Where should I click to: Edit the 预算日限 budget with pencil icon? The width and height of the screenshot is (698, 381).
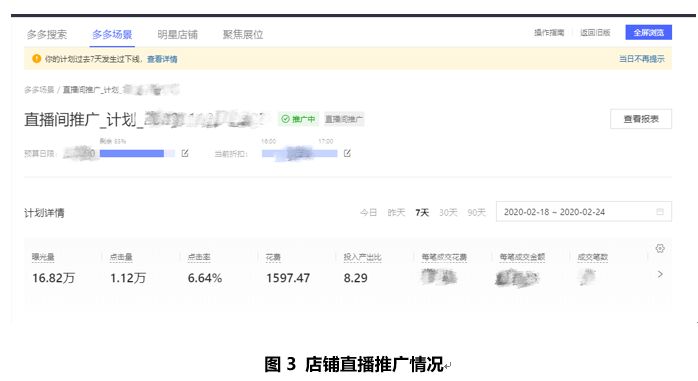tap(185, 153)
